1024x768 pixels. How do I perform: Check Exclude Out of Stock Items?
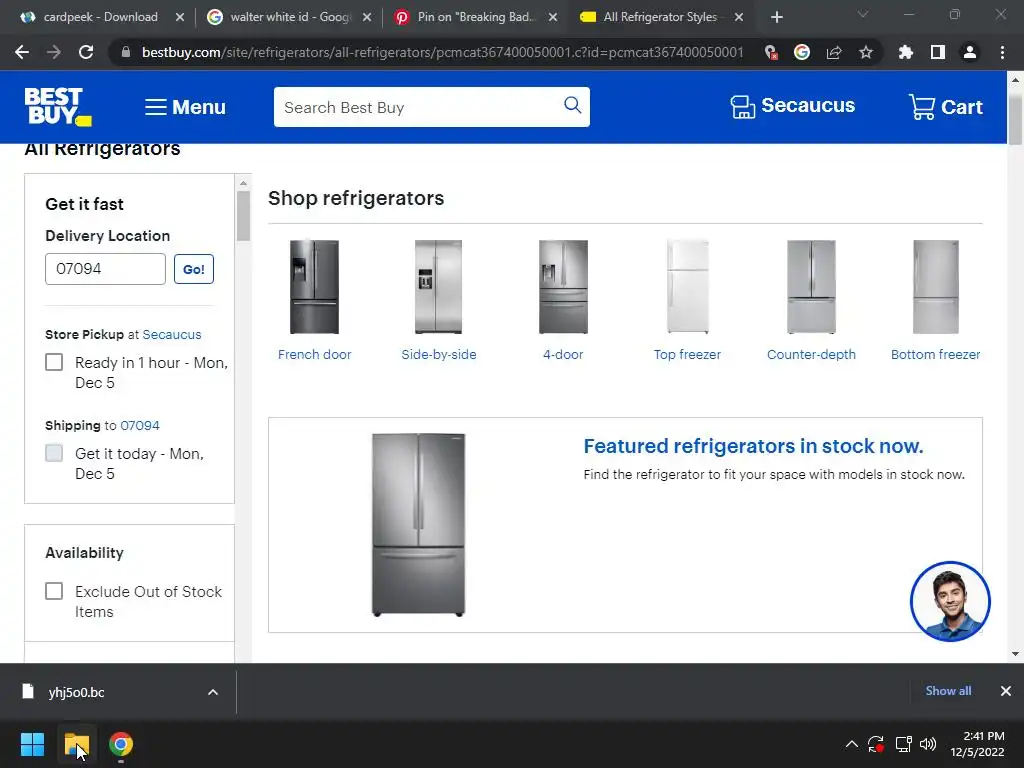pos(54,591)
